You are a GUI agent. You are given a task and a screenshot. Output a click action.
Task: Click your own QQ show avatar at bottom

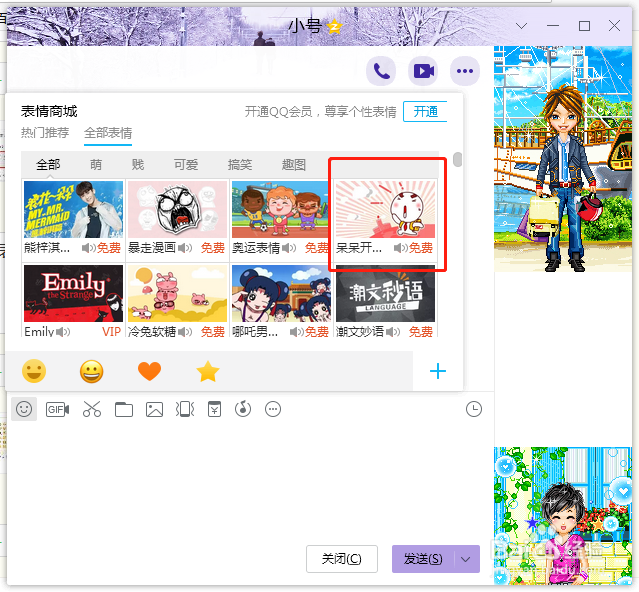click(x=563, y=516)
